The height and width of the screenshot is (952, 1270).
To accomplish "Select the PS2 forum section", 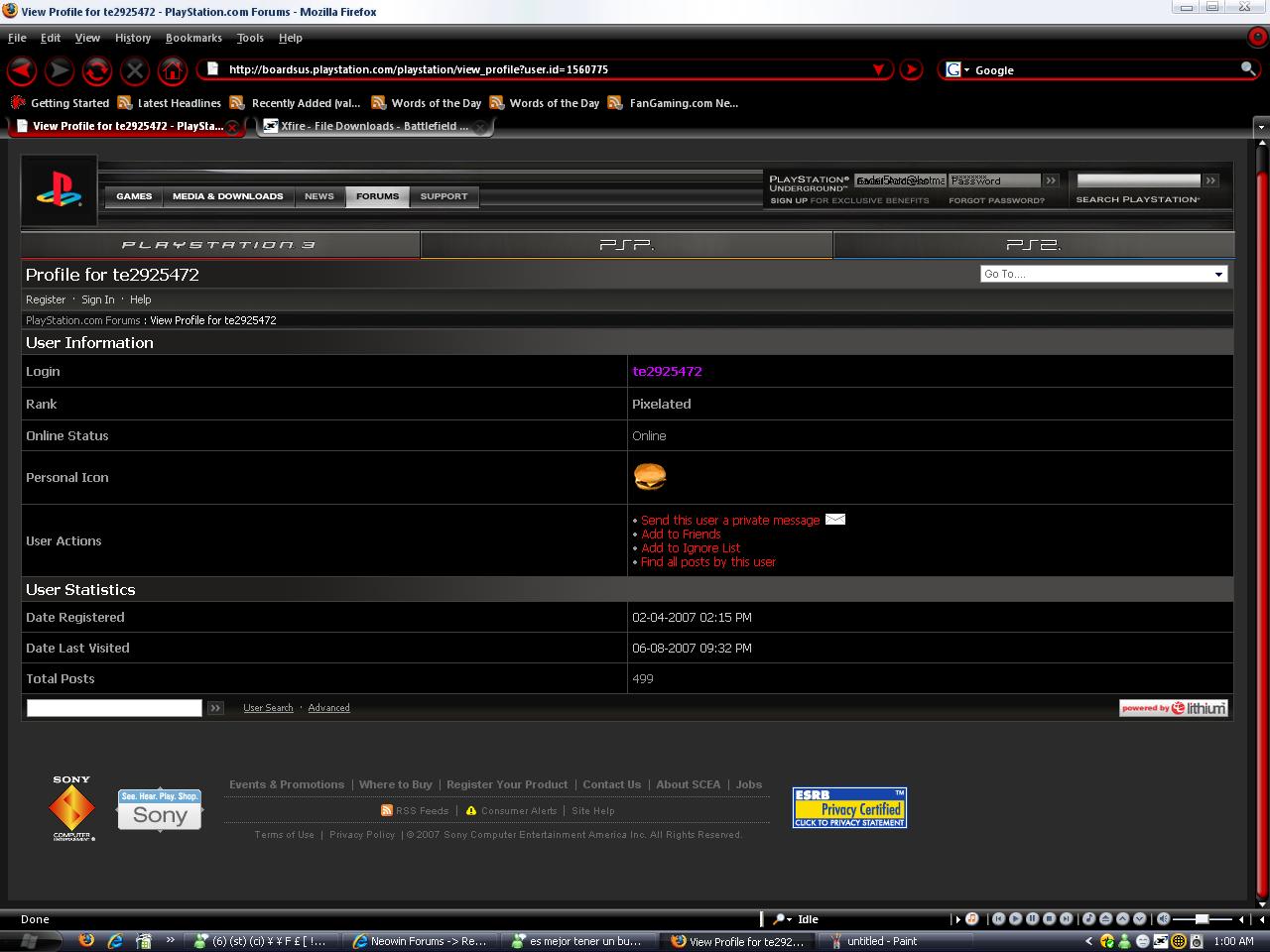I will tap(1034, 245).
